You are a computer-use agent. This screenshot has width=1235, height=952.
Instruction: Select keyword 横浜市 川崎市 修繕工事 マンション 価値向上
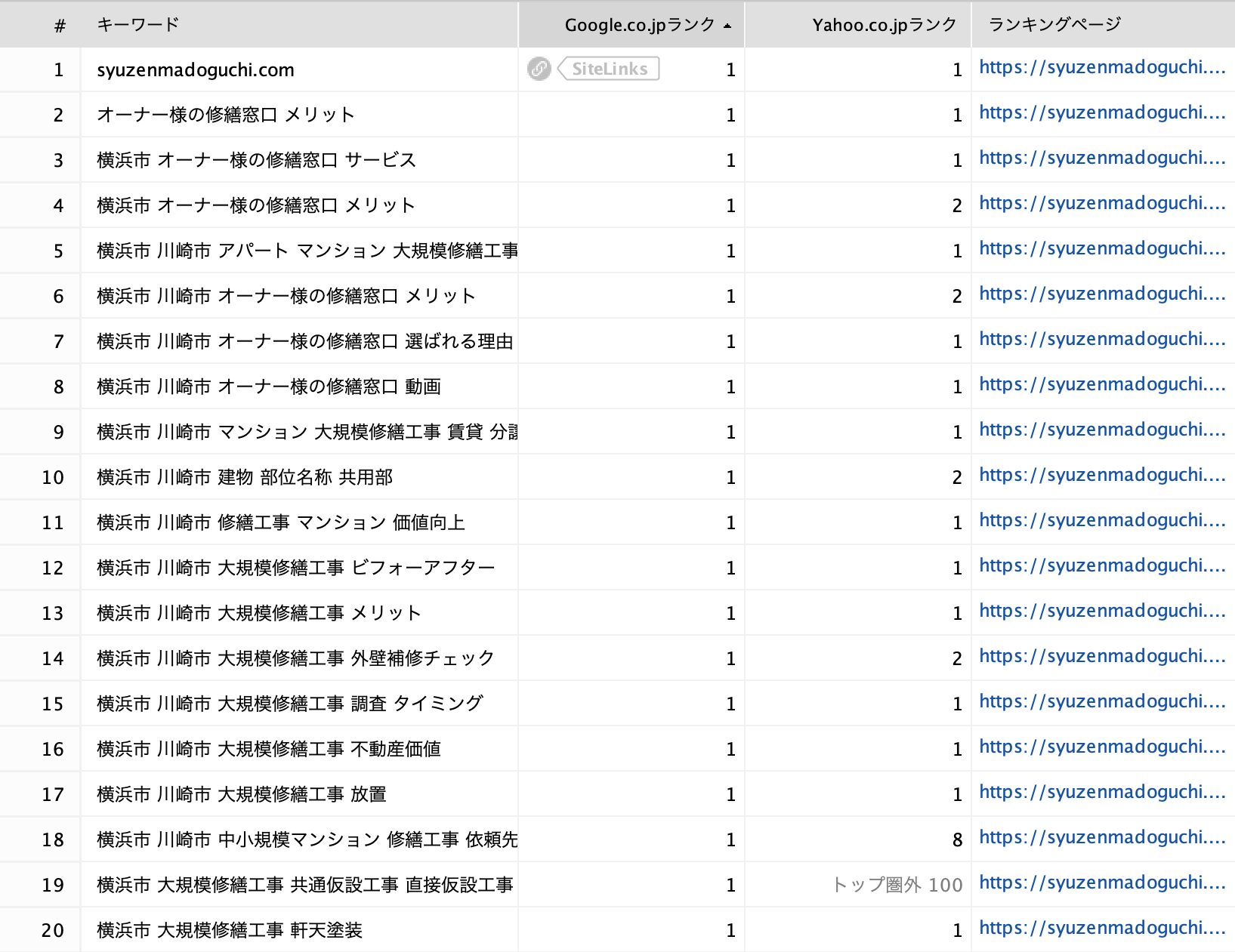[281, 522]
